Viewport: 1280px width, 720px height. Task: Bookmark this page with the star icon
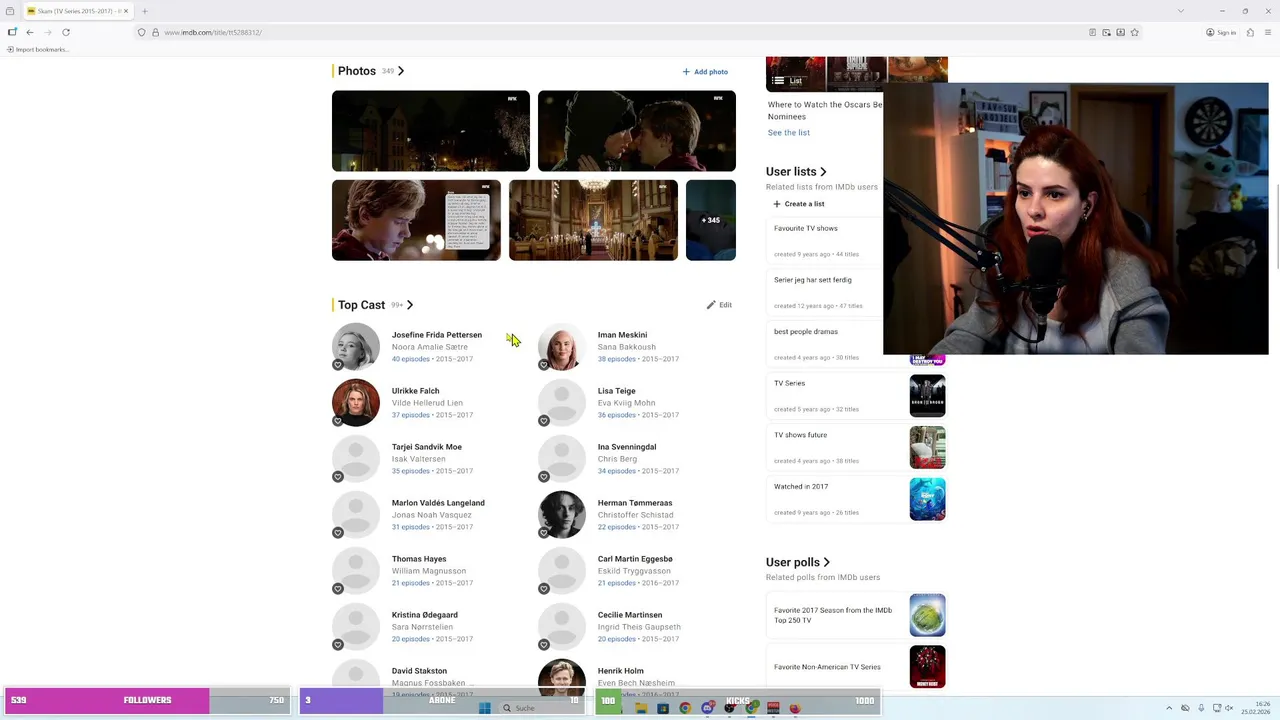click(x=1134, y=32)
